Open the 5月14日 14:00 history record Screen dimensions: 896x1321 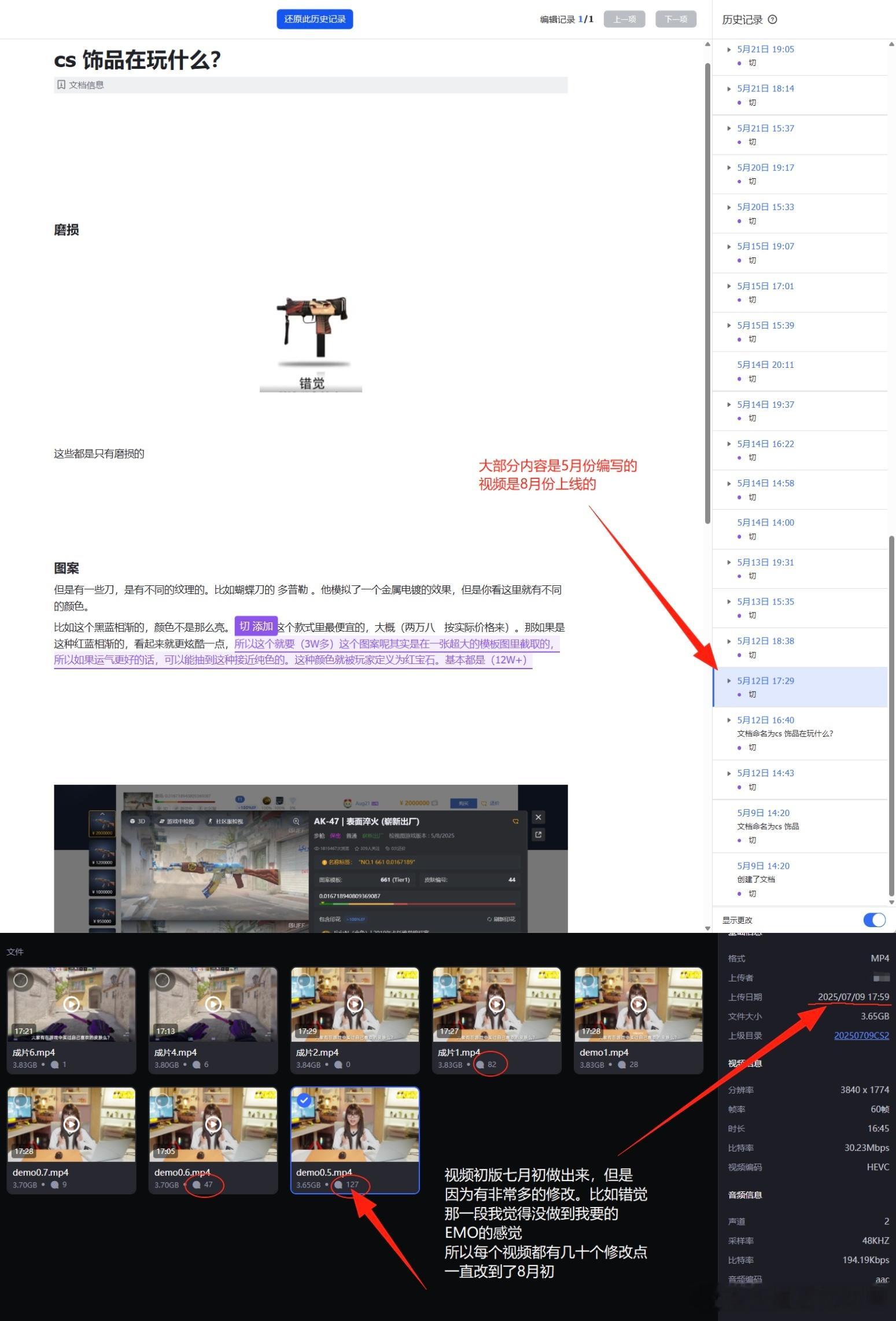tap(799, 529)
